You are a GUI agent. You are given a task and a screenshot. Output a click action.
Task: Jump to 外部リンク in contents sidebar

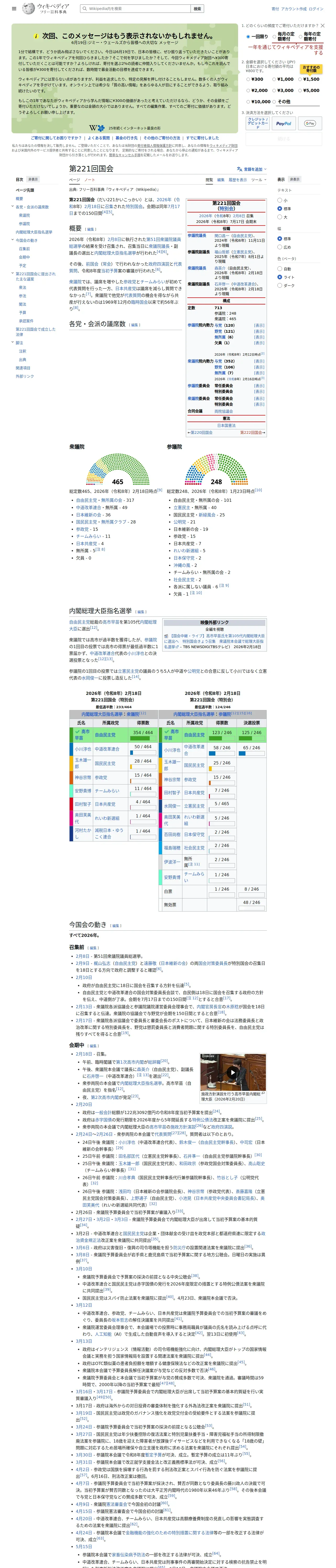(25, 376)
